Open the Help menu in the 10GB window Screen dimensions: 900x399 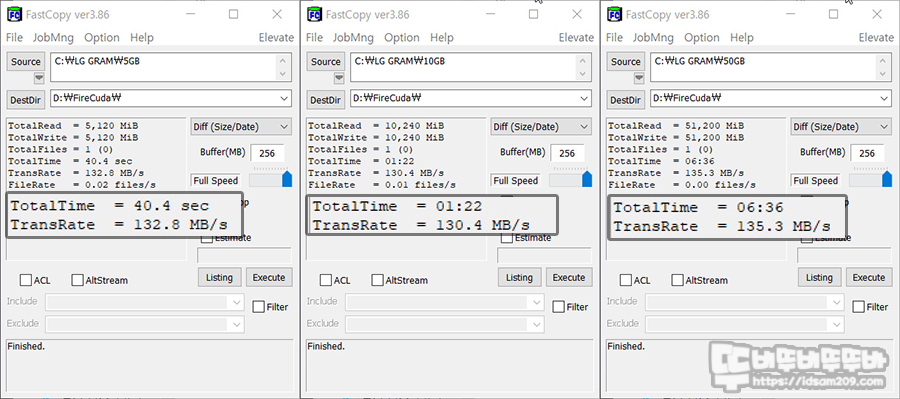[x=441, y=38]
